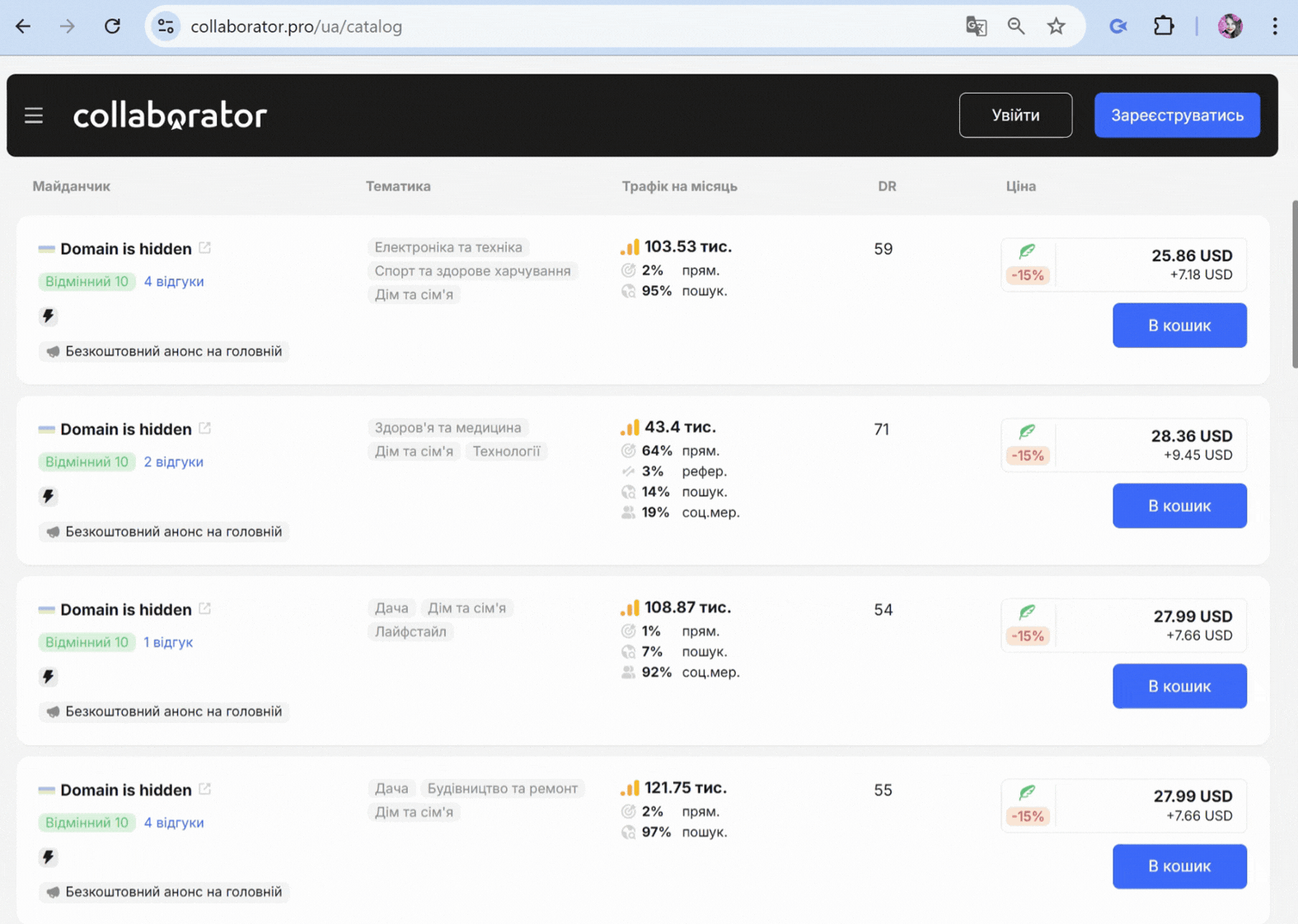Click the Увійти login button
The width and height of the screenshot is (1298, 924).
point(1015,115)
